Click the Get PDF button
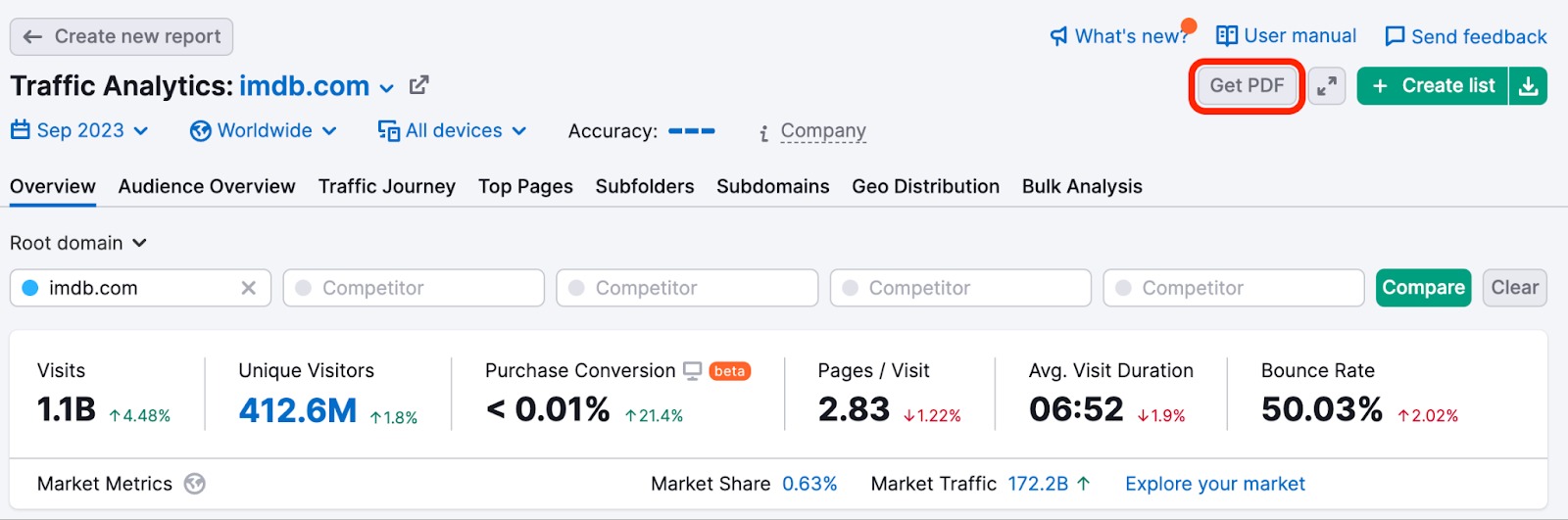The width and height of the screenshot is (1568, 520). pos(1247,86)
